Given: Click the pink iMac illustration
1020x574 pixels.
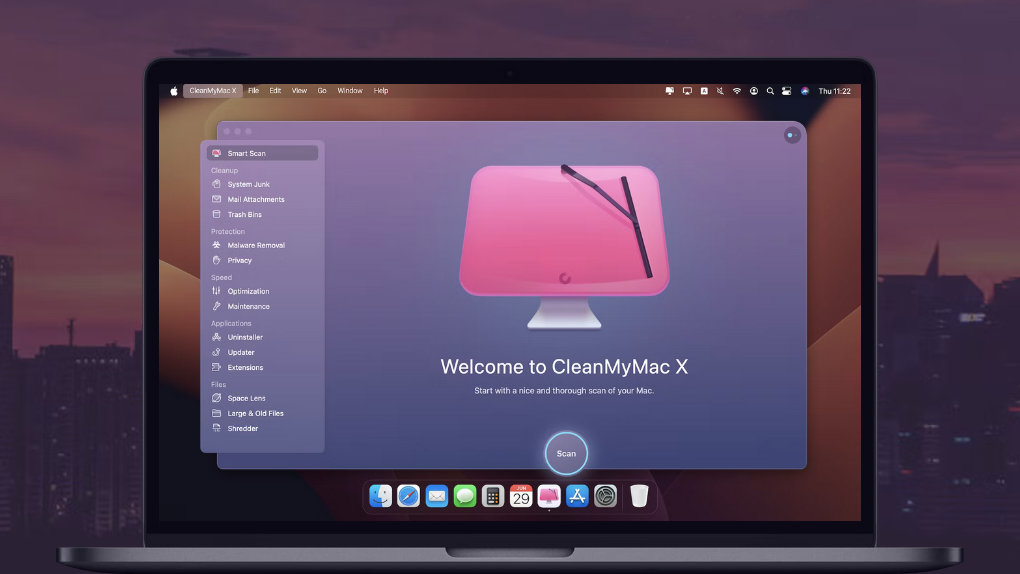Looking at the screenshot, I should point(565,247).
